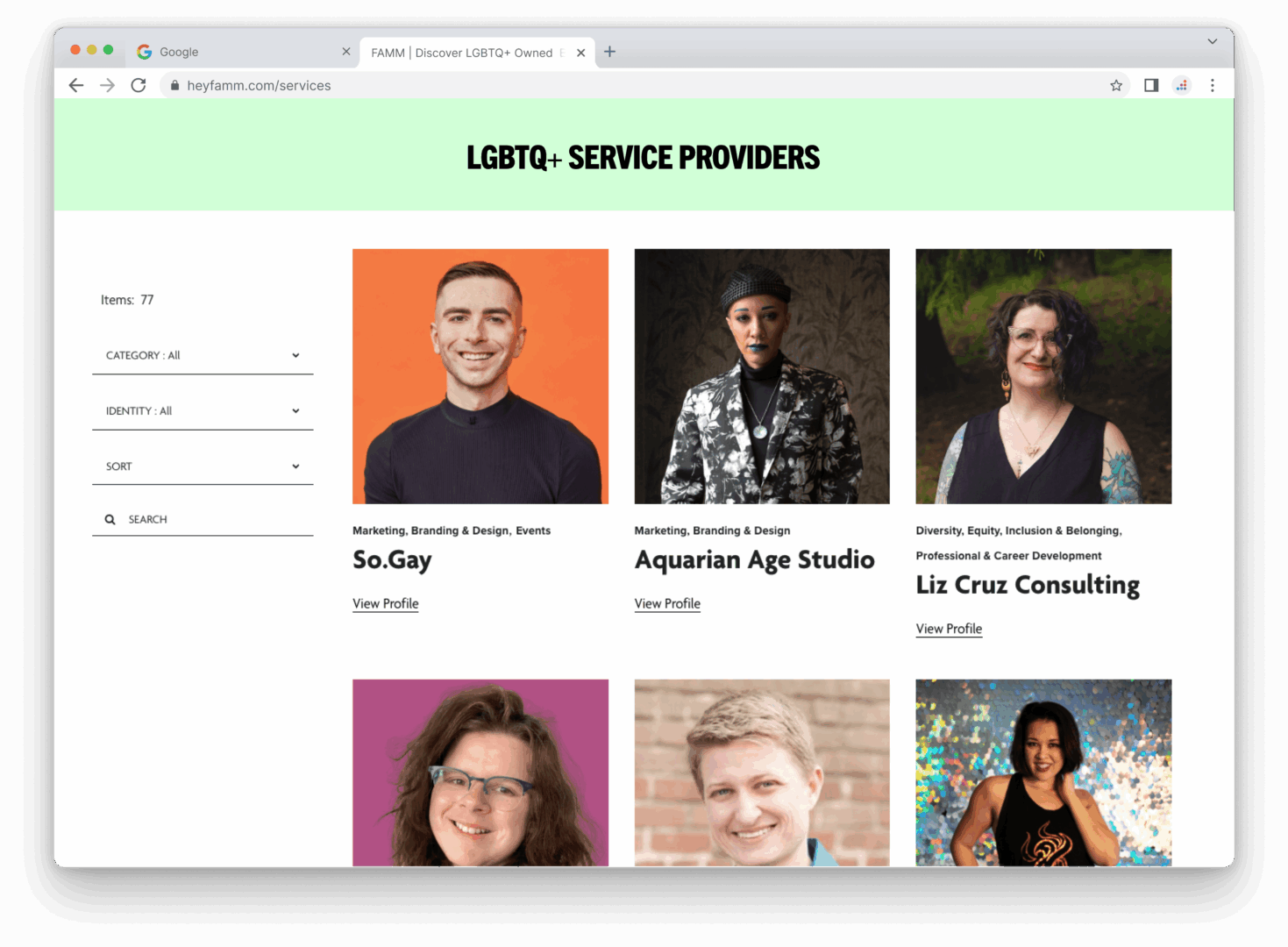View Profile of Liz Cruz Consulting
1288x947 pixels.
pyautogui.click(x=949, y=629)
